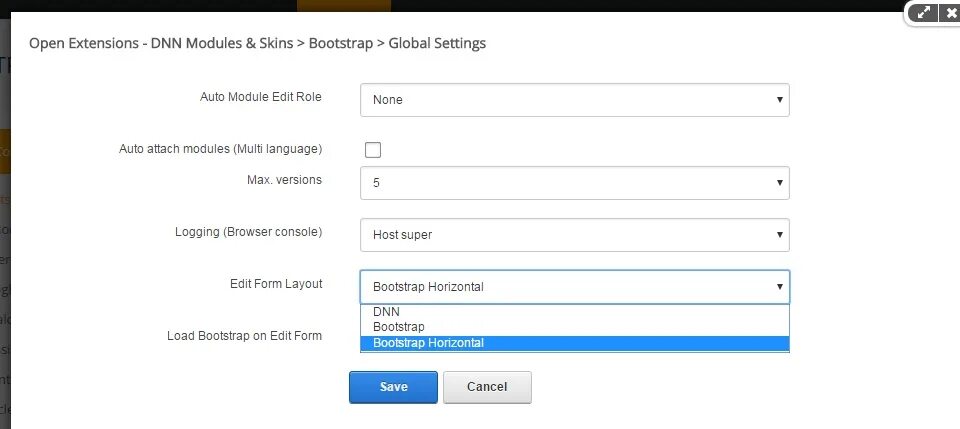Click the Load Bootstrap on Edit Form label
The image size is (960, 429).
tap(244, 336)
